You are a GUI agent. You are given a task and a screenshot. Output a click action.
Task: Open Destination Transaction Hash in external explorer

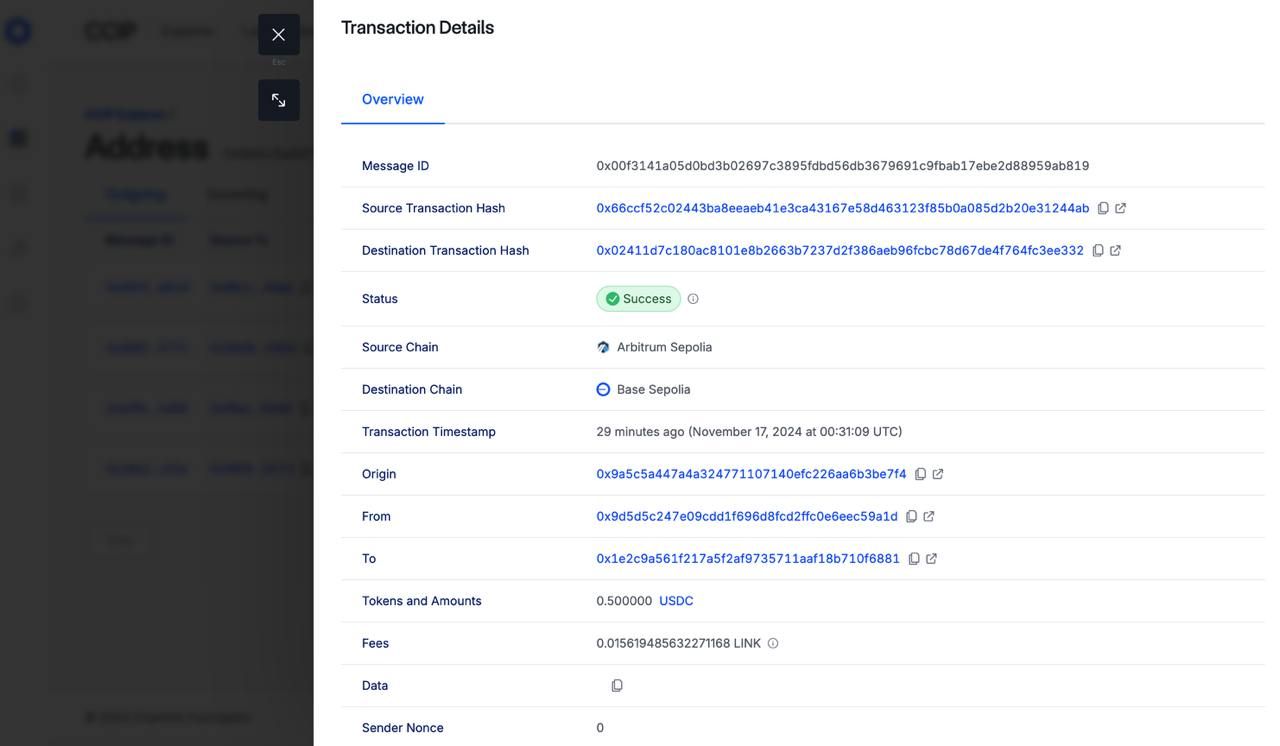coord(1115,251)
